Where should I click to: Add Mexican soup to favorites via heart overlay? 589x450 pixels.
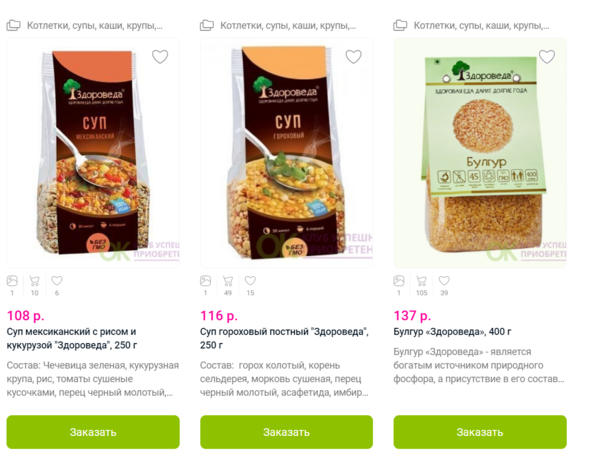click(x=160, y=57)
